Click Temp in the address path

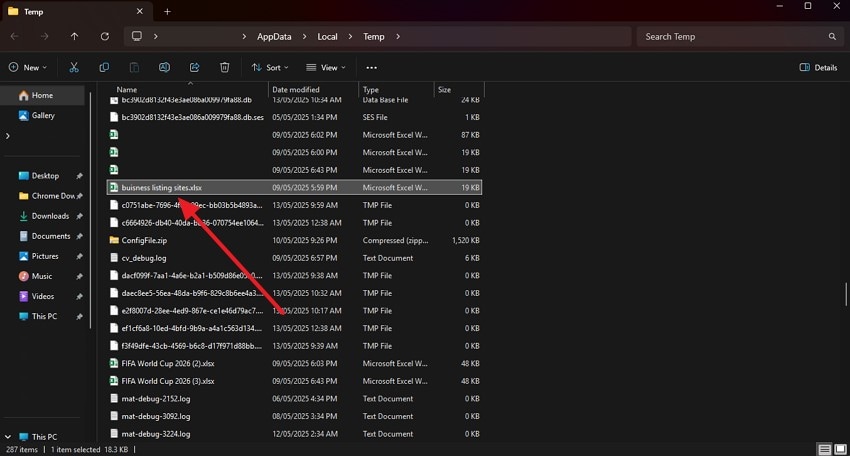(374, 36)
